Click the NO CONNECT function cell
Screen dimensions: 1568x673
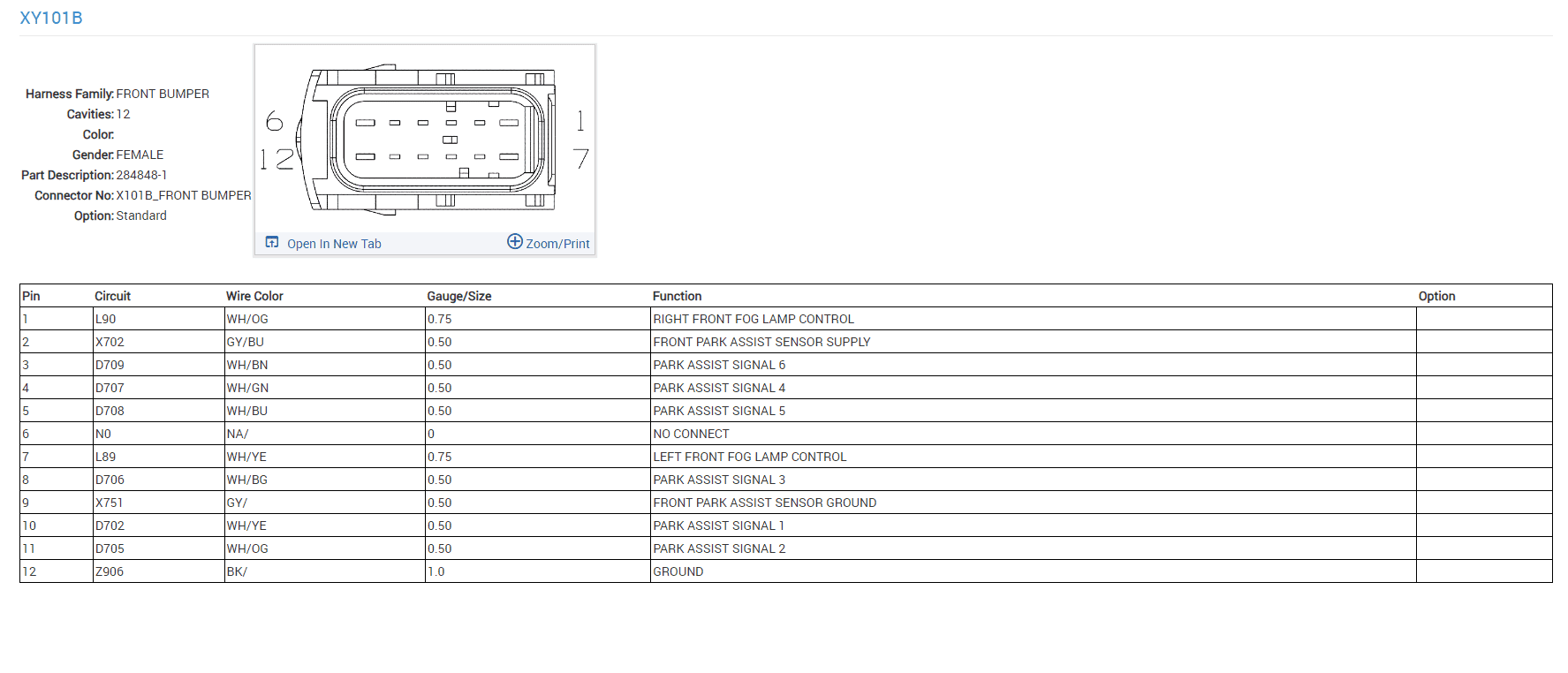(1034, 434)
